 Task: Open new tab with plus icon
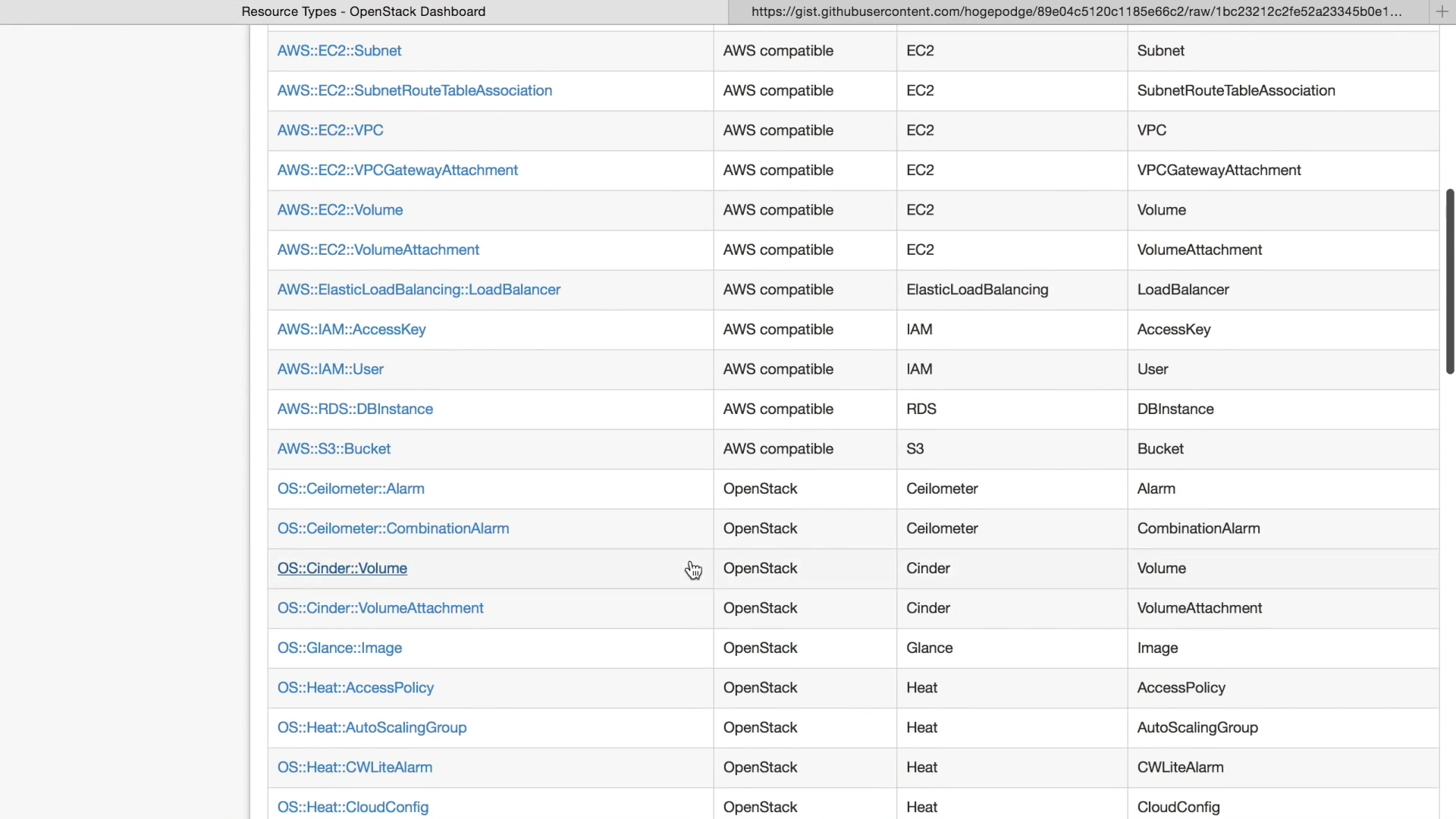pyautogui.click(x=1442, y=11)
